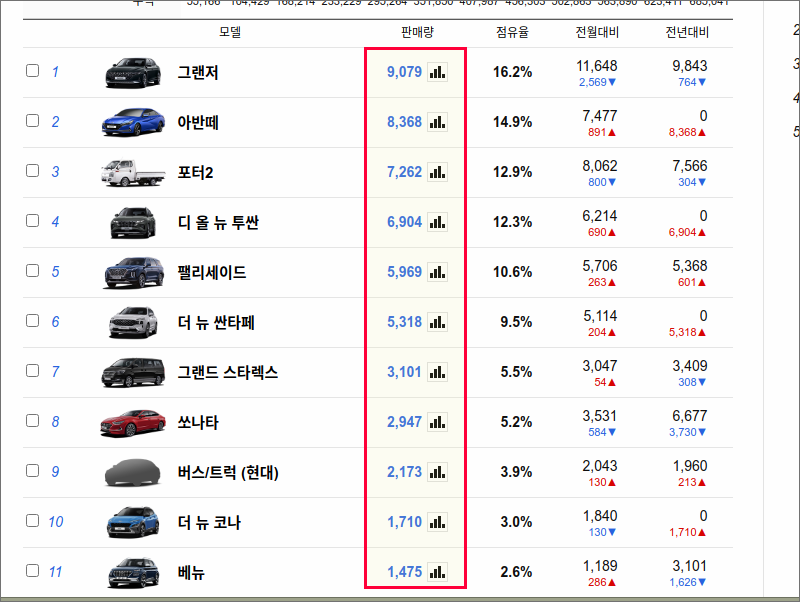Viewport: 800px width, 602px height.
Task: Open sales chart icon for 디 올 뉴 투싼
Action: point(437,222)
